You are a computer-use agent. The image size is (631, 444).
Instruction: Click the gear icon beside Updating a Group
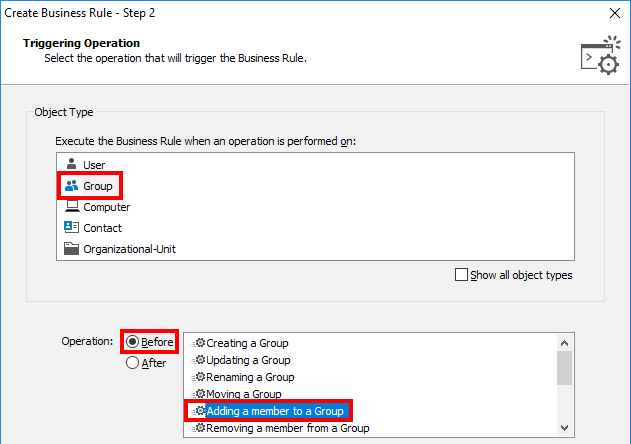coord(199,360)
